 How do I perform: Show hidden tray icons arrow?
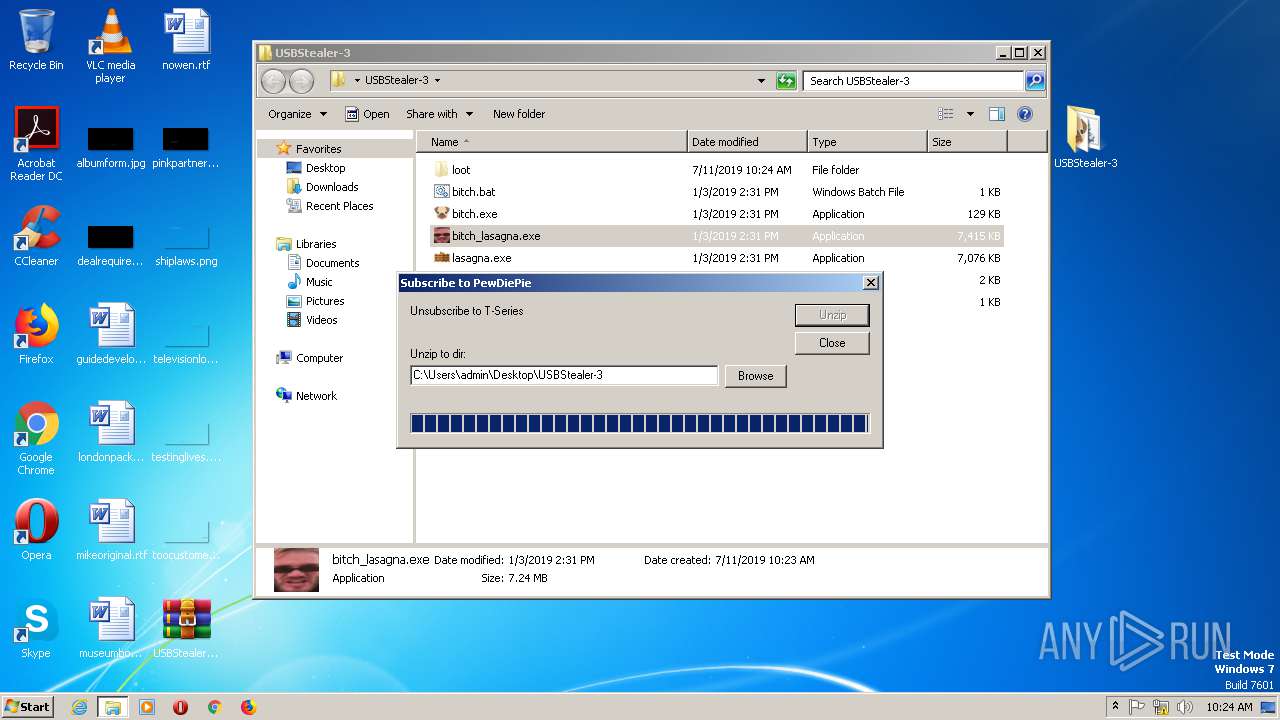pyautogui.click(x=1116, y=706)
